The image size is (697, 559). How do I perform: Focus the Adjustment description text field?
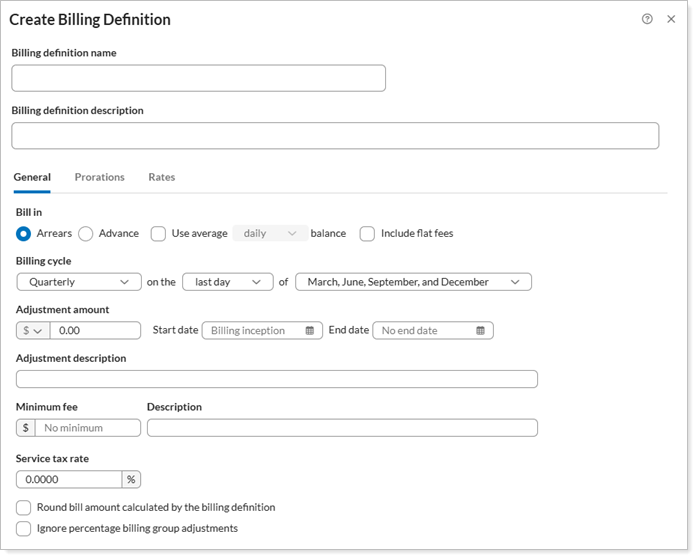click(x=276, y=379)
